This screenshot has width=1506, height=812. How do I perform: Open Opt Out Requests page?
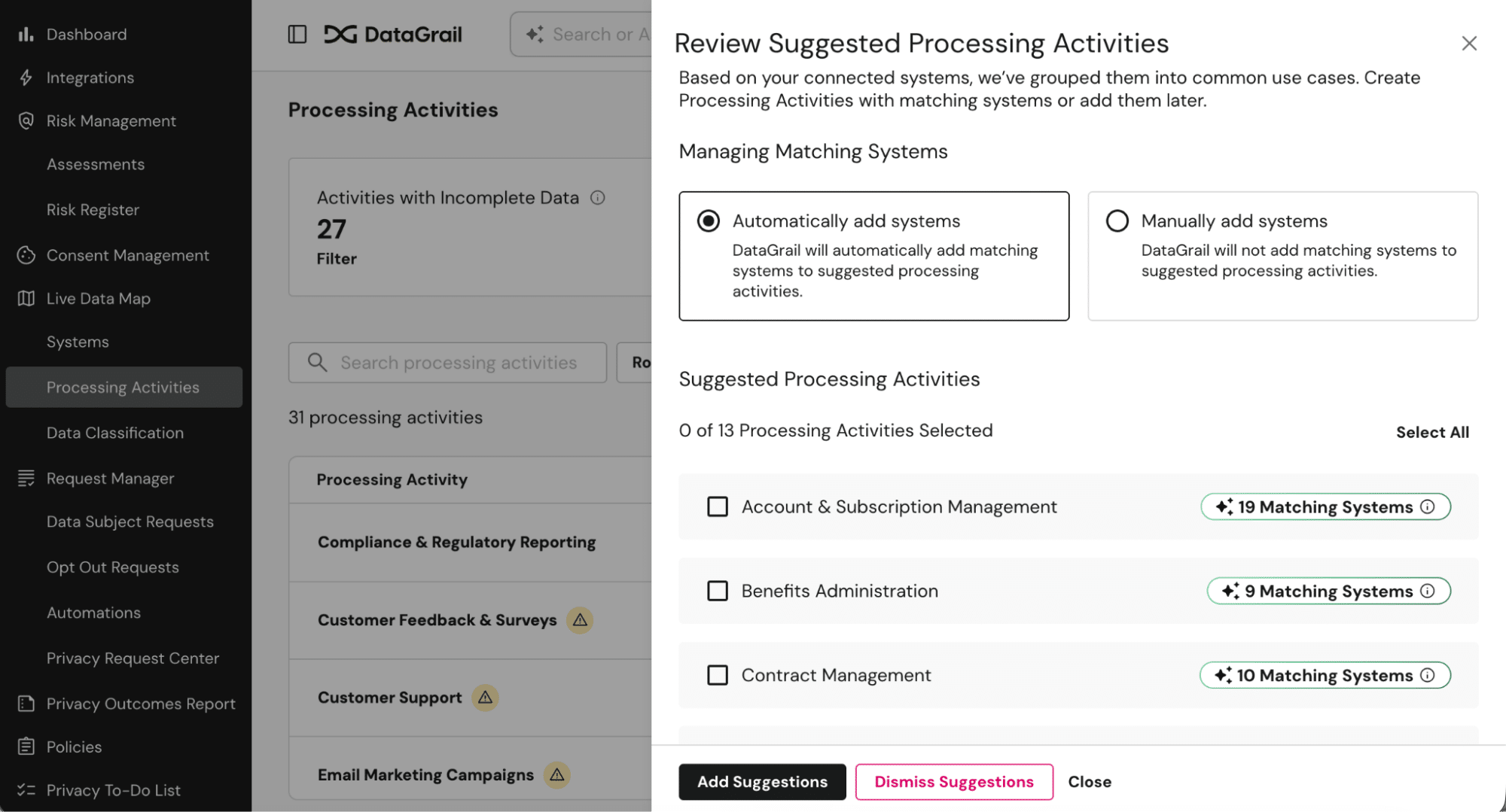[113, 567]
